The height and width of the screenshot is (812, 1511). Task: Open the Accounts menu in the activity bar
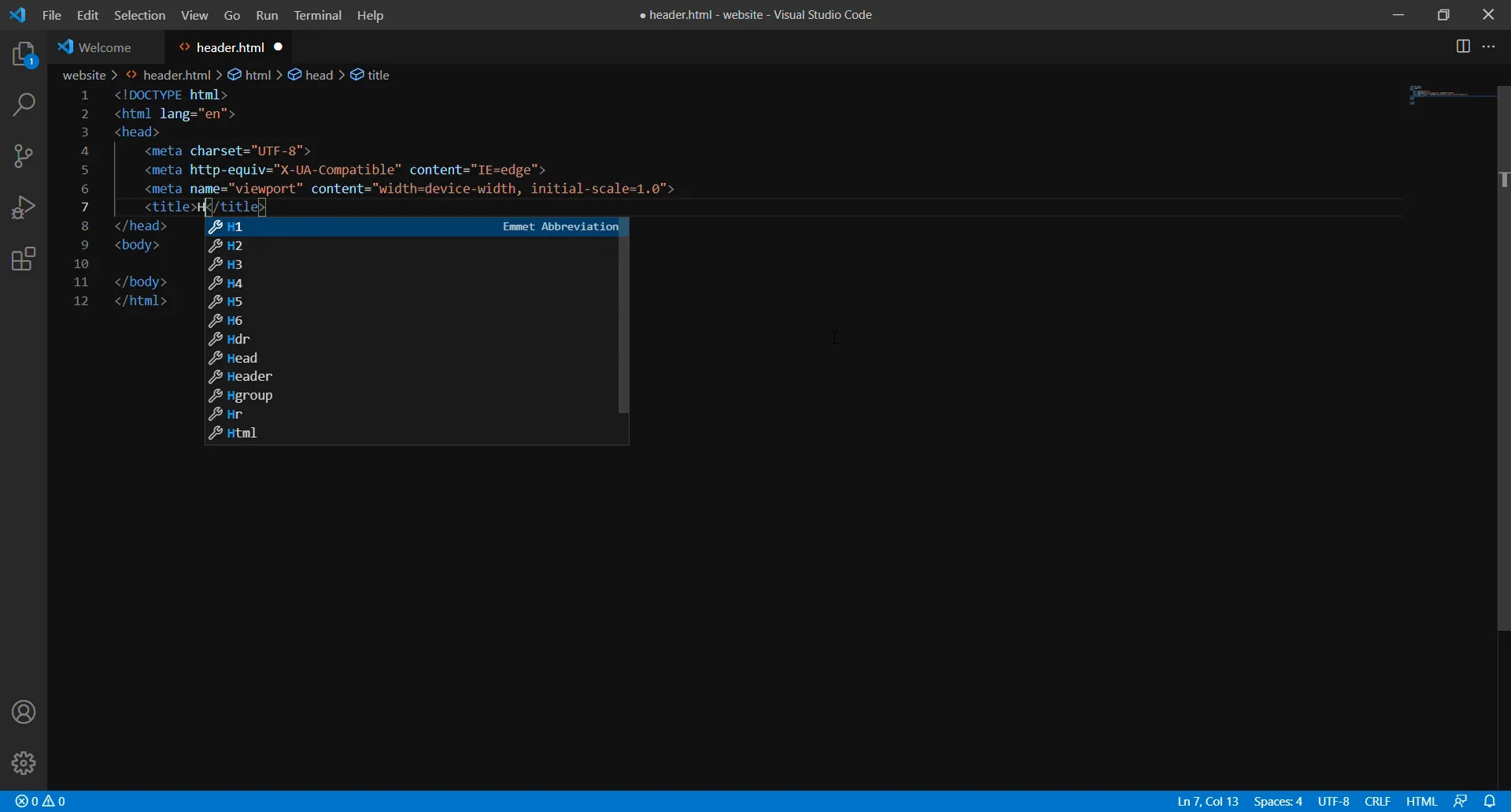(23, 712)
